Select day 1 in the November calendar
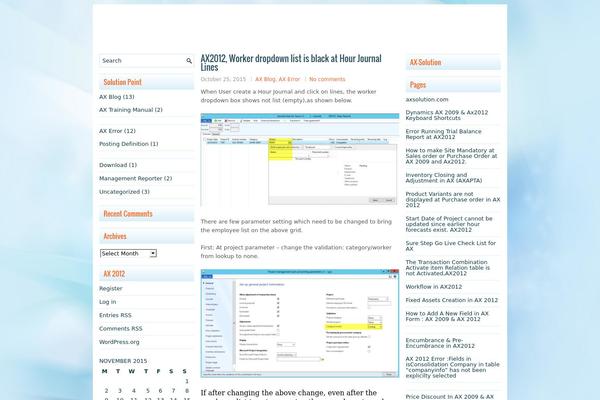 click(187, 381)
